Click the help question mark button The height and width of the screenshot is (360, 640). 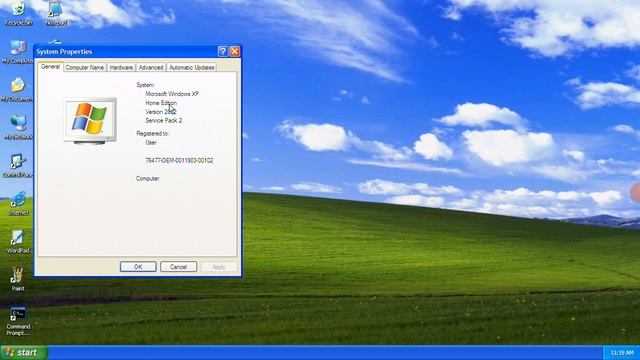coord(222,51)
